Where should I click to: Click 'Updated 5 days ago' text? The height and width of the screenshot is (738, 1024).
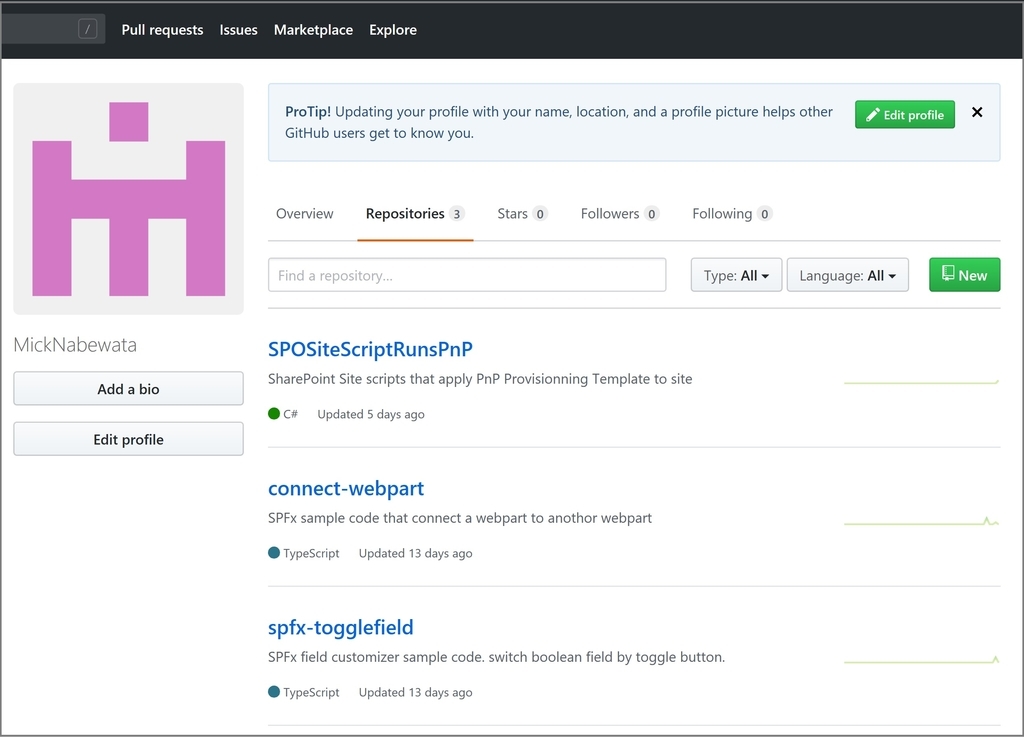(x=371, y=414)
